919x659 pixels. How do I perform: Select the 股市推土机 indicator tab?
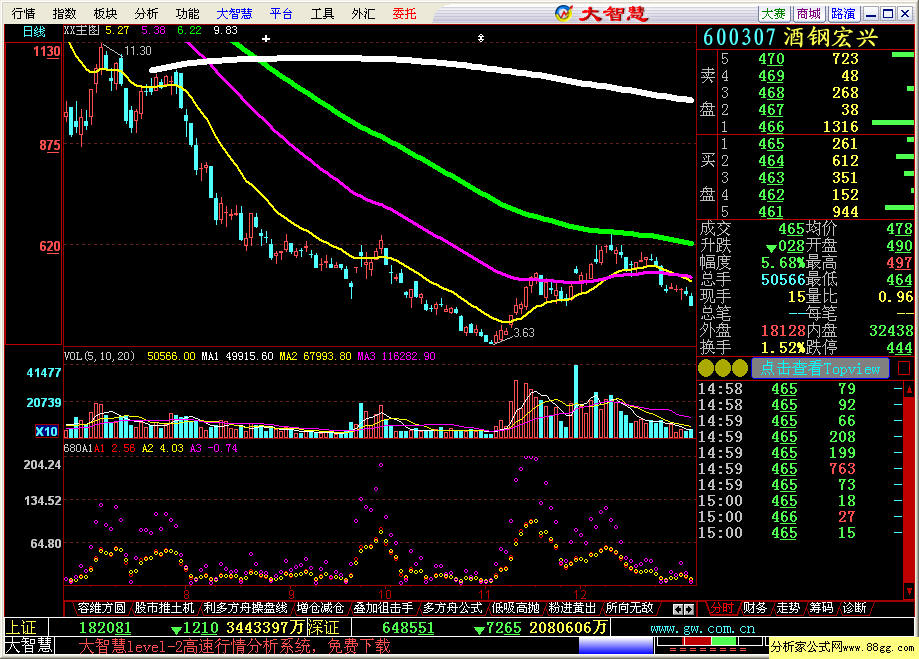(x=164, y=608)
